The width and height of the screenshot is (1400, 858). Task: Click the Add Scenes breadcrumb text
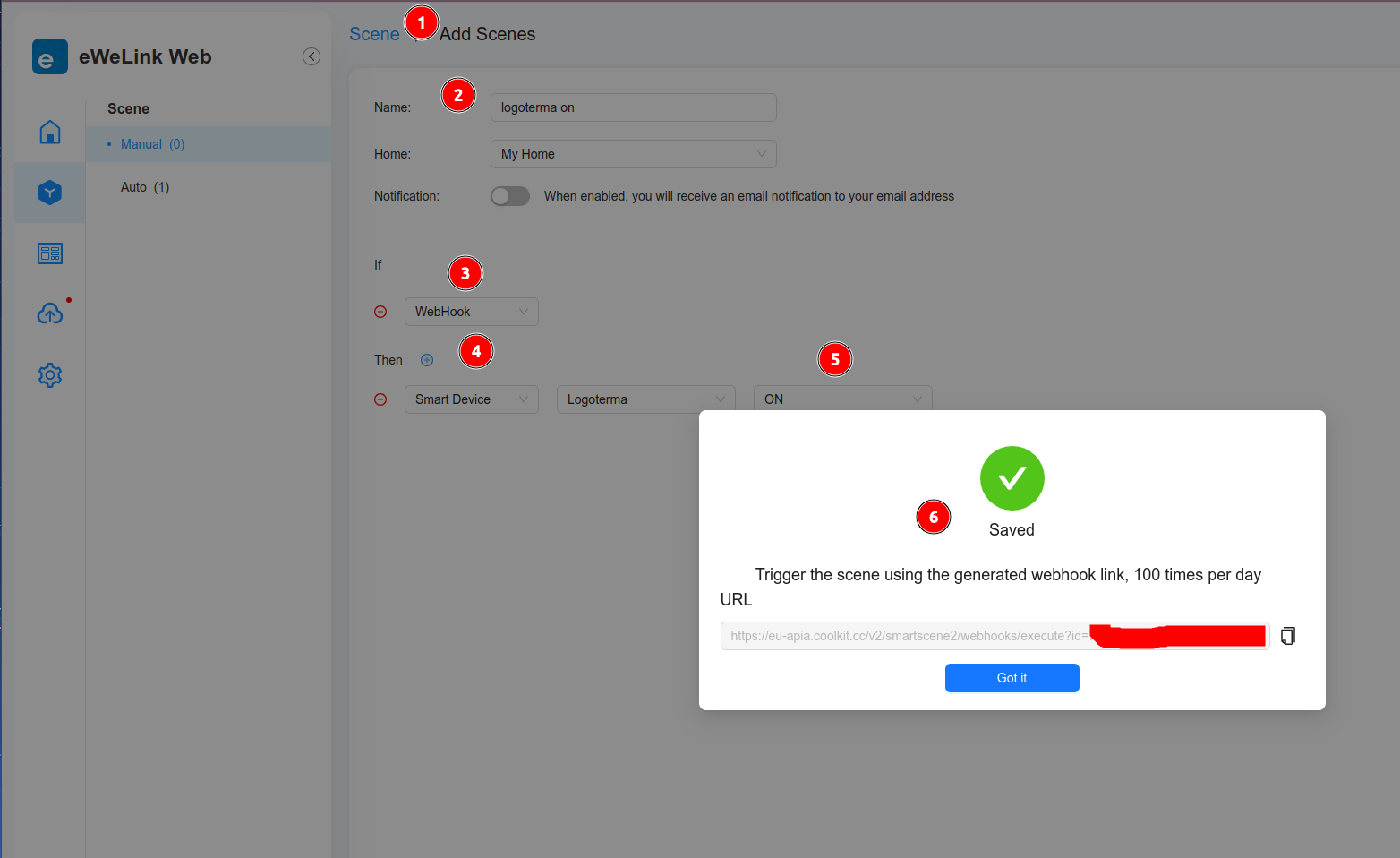click(488, 34)
